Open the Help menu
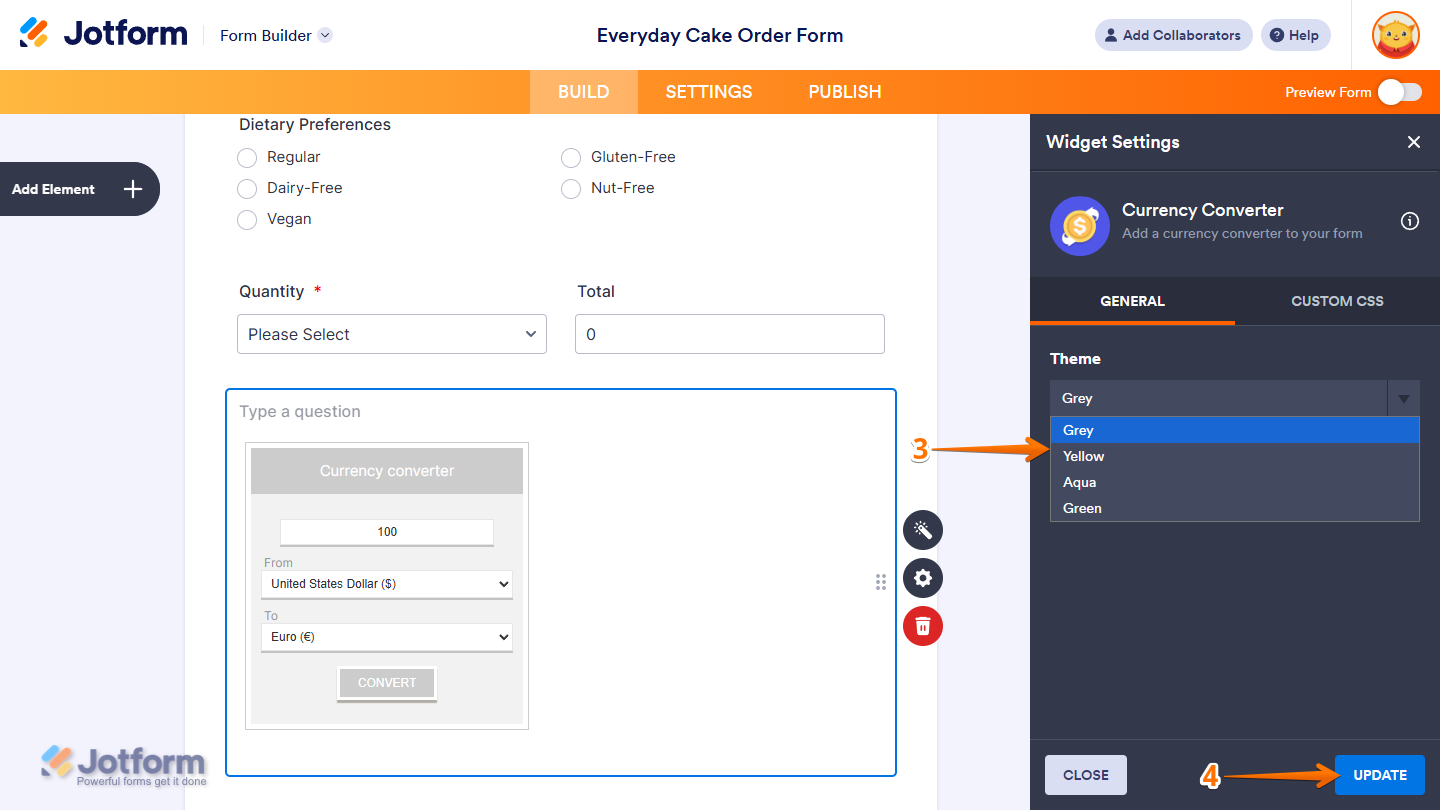This screenshot has width=1440, height=810. [1295, 35]
